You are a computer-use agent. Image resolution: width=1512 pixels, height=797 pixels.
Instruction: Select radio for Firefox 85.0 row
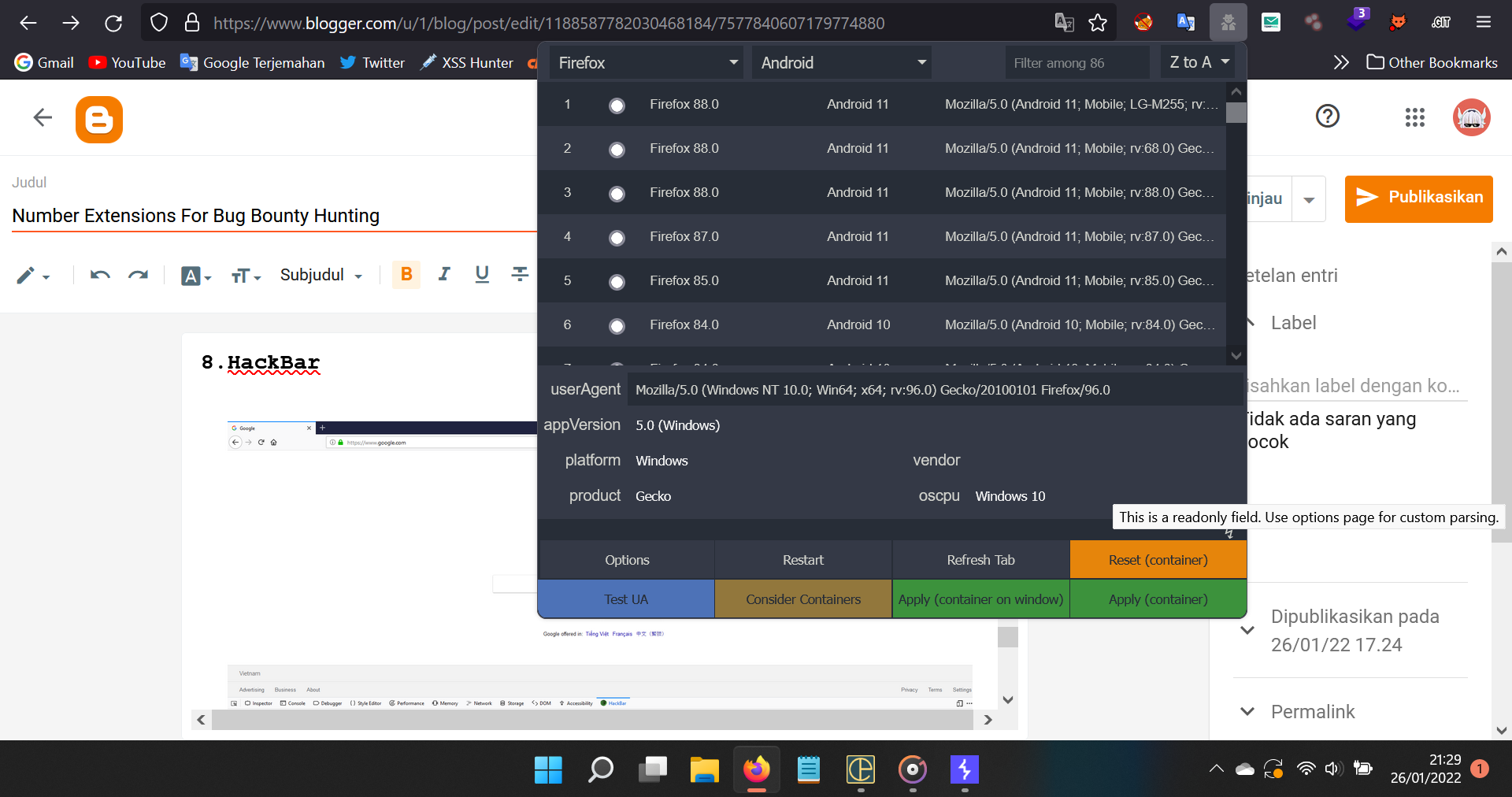click(617, 281)
